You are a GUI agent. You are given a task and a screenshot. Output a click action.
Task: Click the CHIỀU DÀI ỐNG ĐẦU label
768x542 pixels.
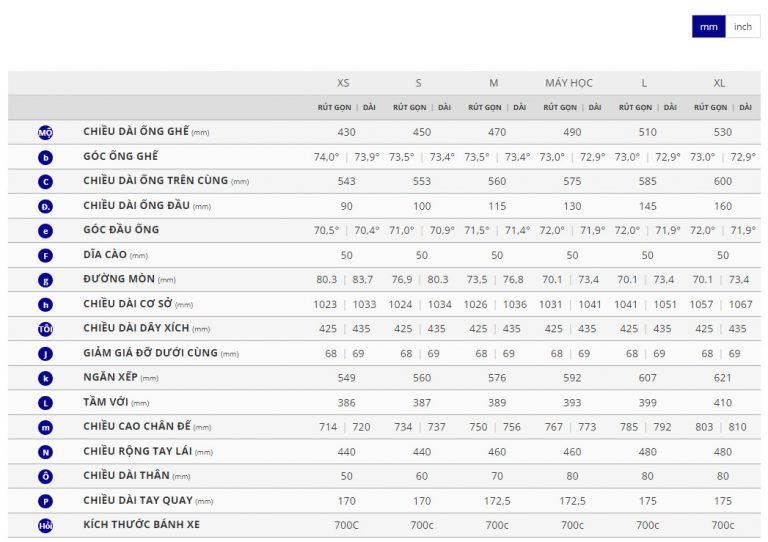click(x=136, y=205)
